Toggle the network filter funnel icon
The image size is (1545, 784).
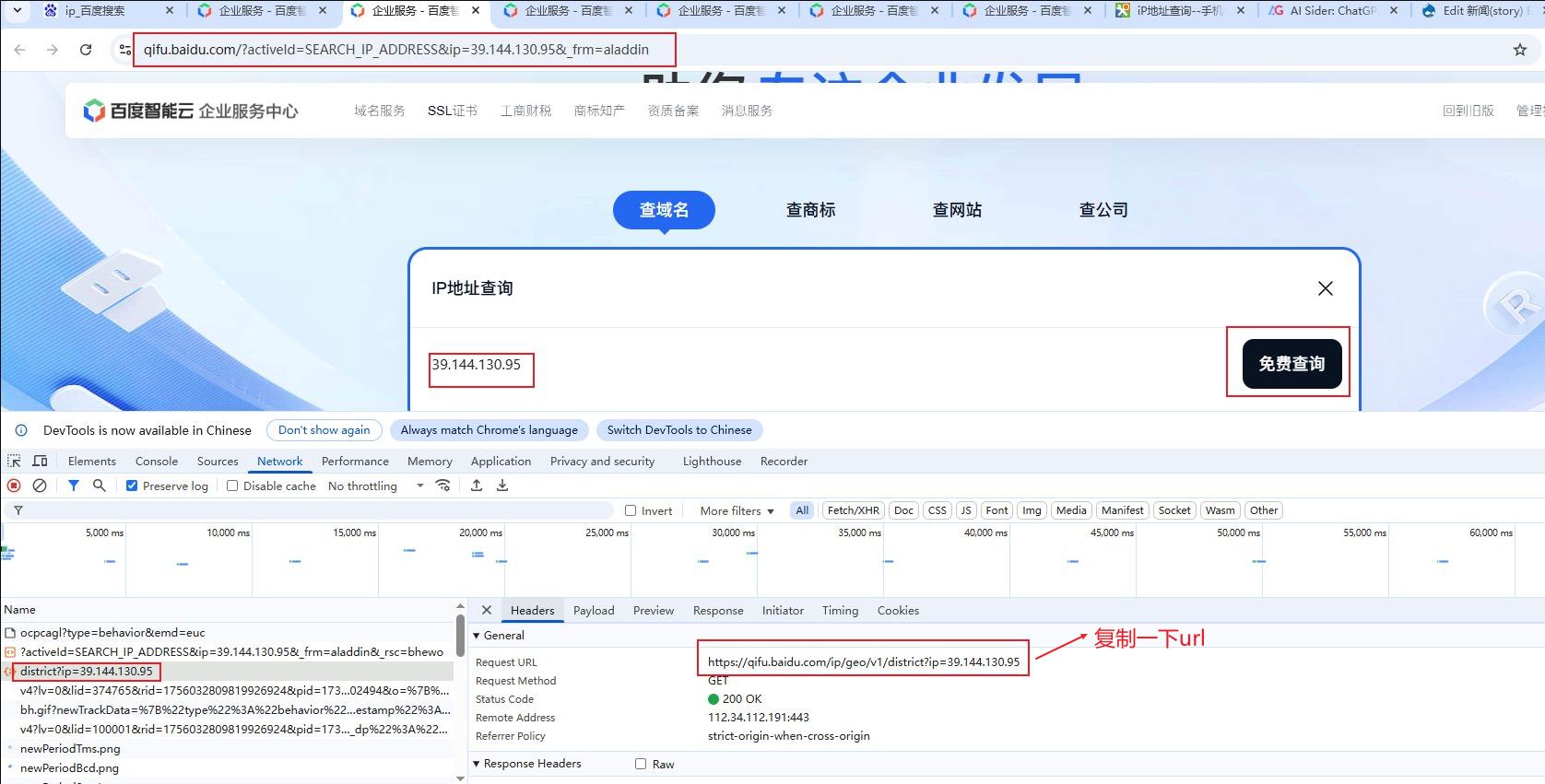coord(74,486)
